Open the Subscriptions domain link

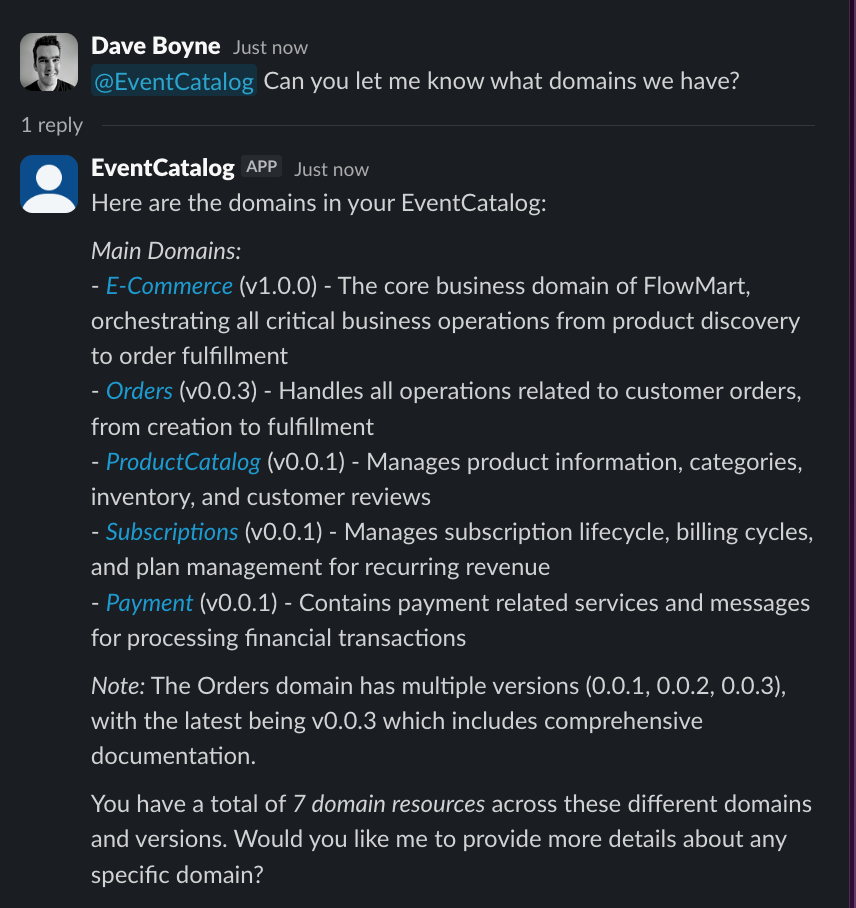171,532
